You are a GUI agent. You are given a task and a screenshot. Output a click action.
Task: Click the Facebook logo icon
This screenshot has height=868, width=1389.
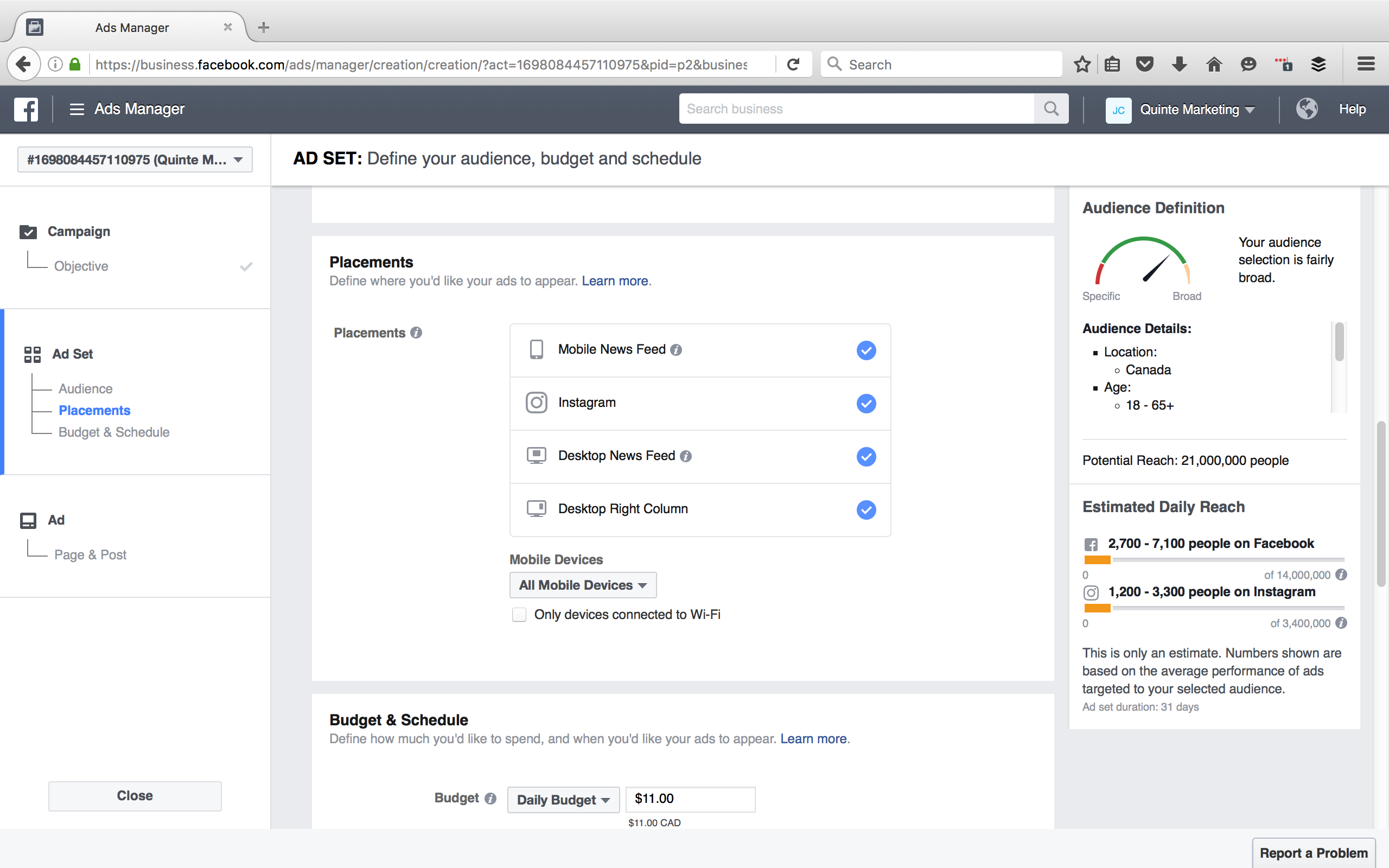(x=27, y=109)
